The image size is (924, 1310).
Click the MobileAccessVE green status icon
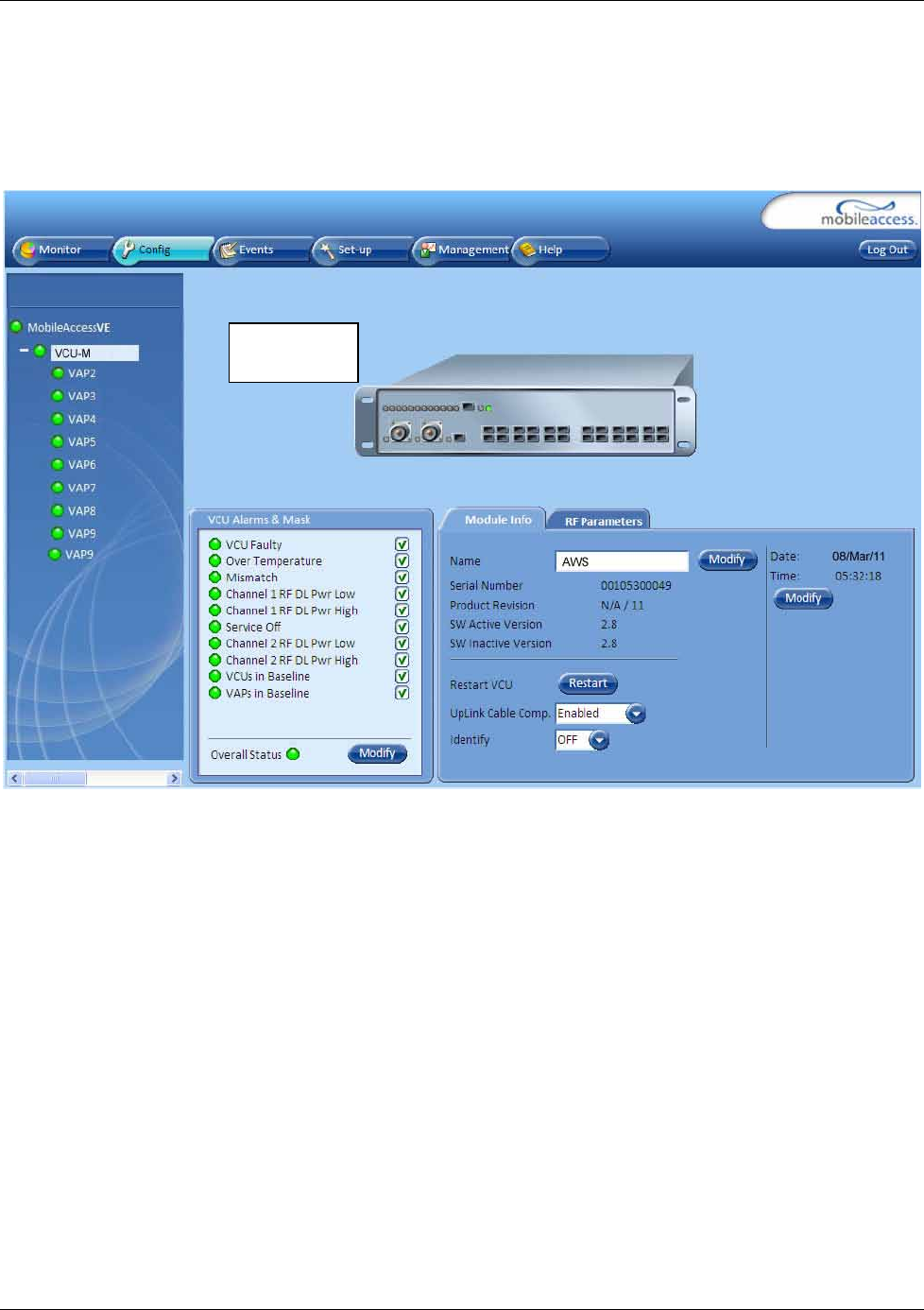(x=16, y=327)
